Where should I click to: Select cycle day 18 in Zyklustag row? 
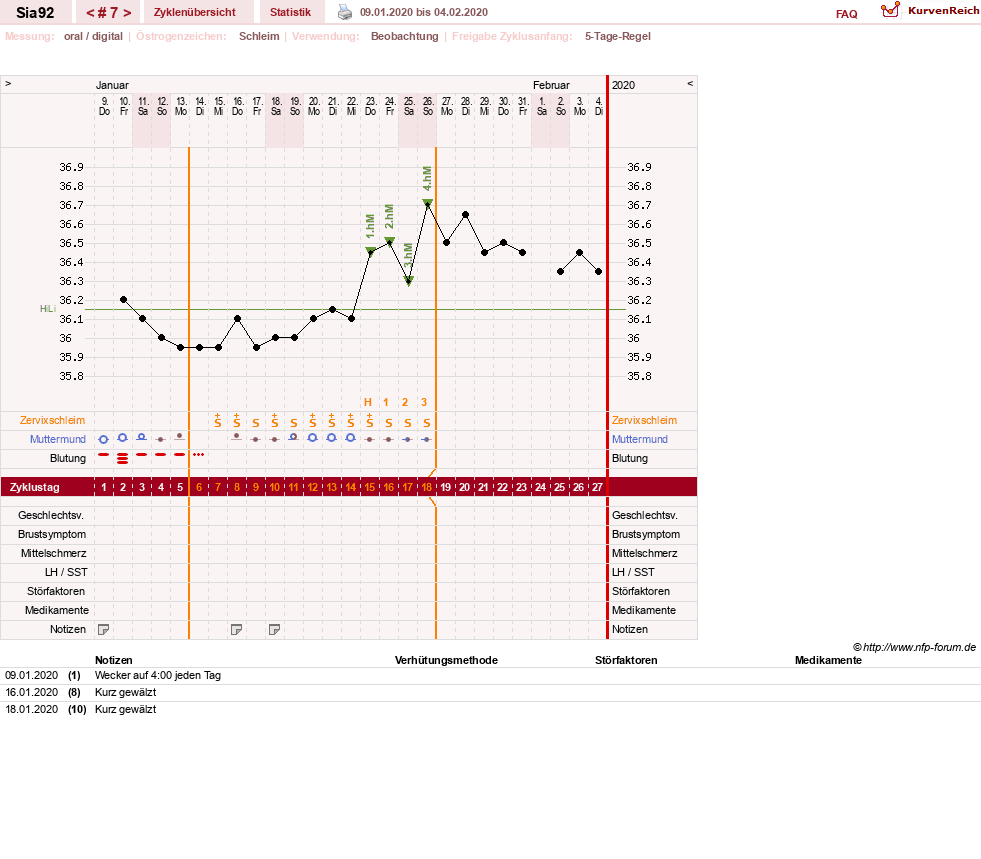427,487
